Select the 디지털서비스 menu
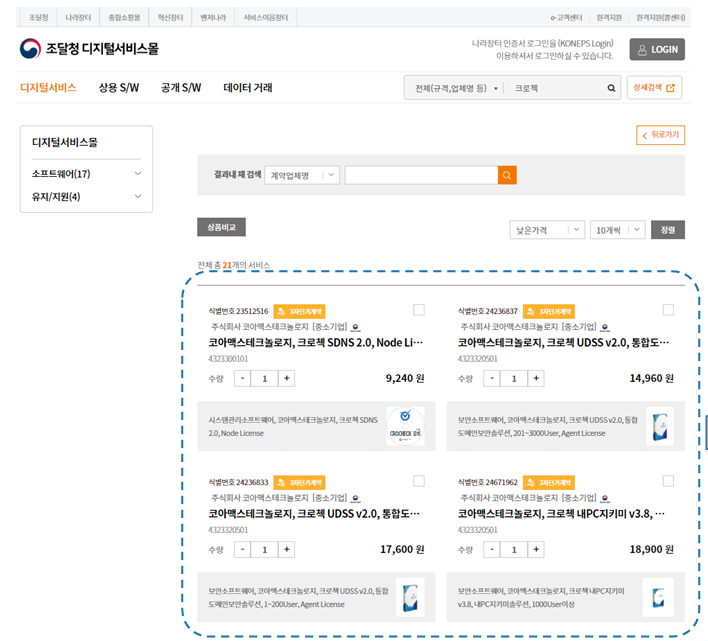 point(48,88)
